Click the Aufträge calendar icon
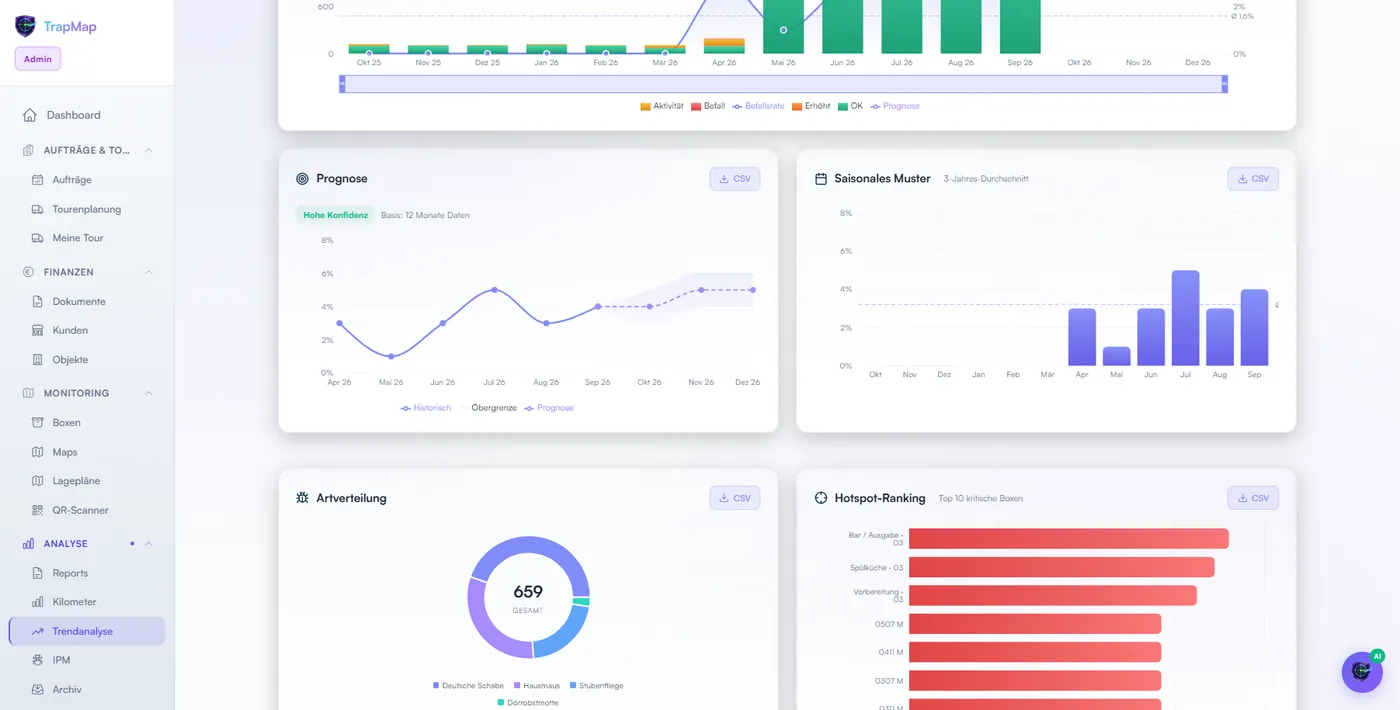 [38, 180]
